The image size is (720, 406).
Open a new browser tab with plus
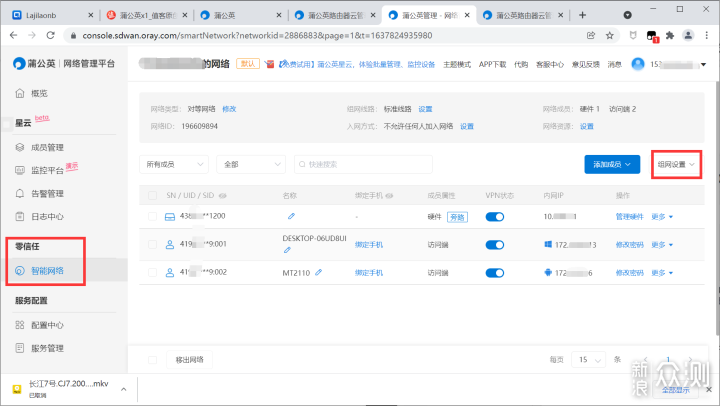tap(582, 15)
